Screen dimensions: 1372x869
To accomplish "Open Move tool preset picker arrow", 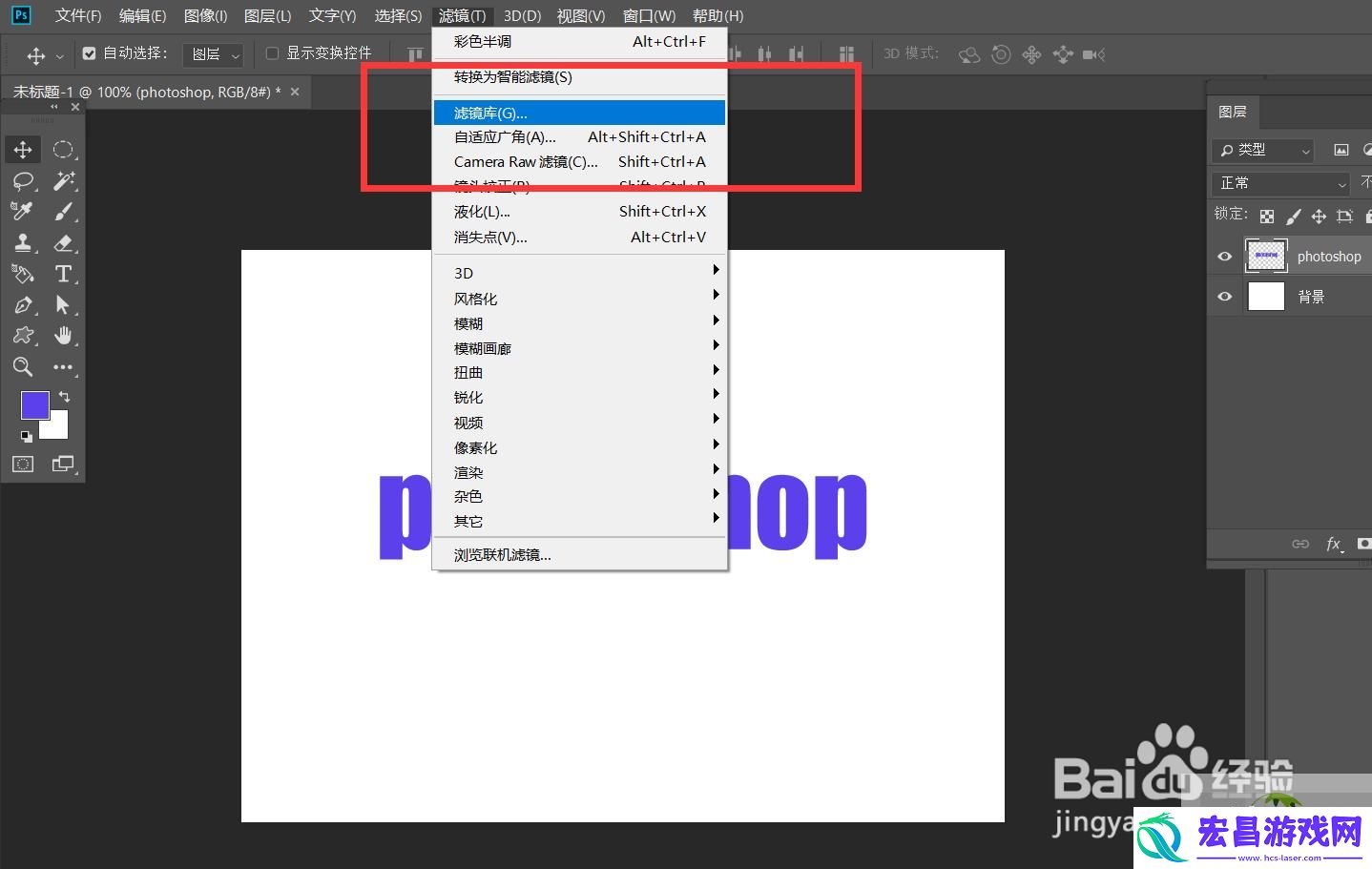I will tap(59, 56).
